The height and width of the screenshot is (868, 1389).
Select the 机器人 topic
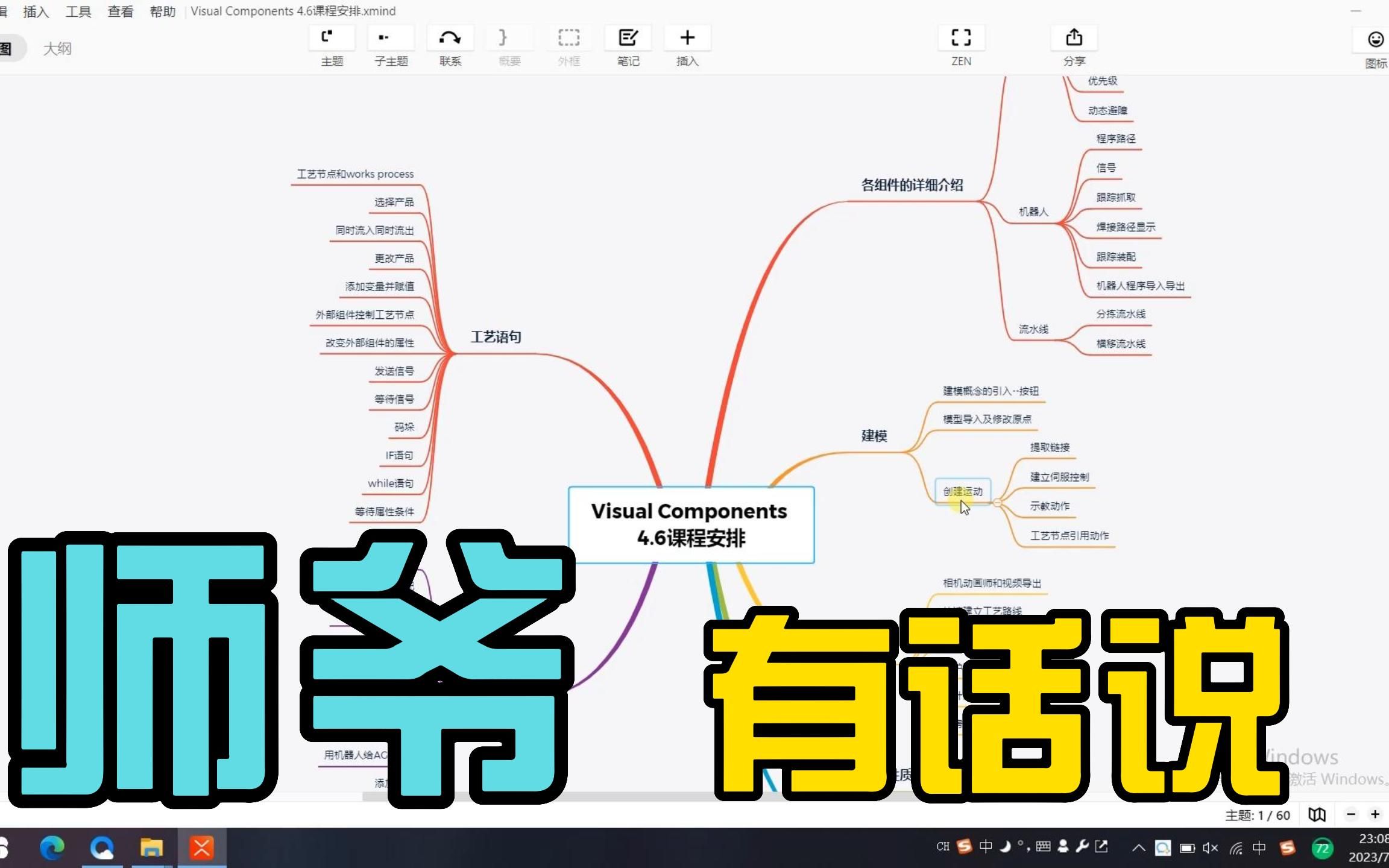tap(1033, 212)
